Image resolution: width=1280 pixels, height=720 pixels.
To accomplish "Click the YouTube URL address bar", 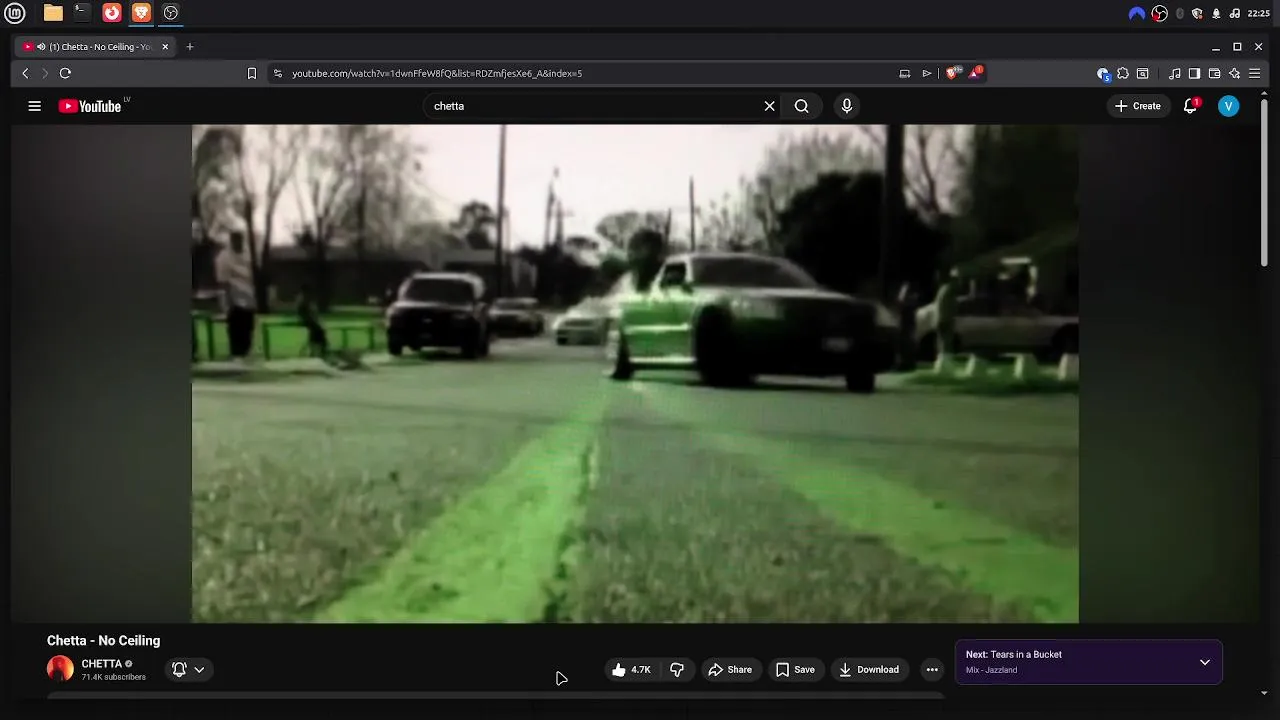I will point(590,73).
